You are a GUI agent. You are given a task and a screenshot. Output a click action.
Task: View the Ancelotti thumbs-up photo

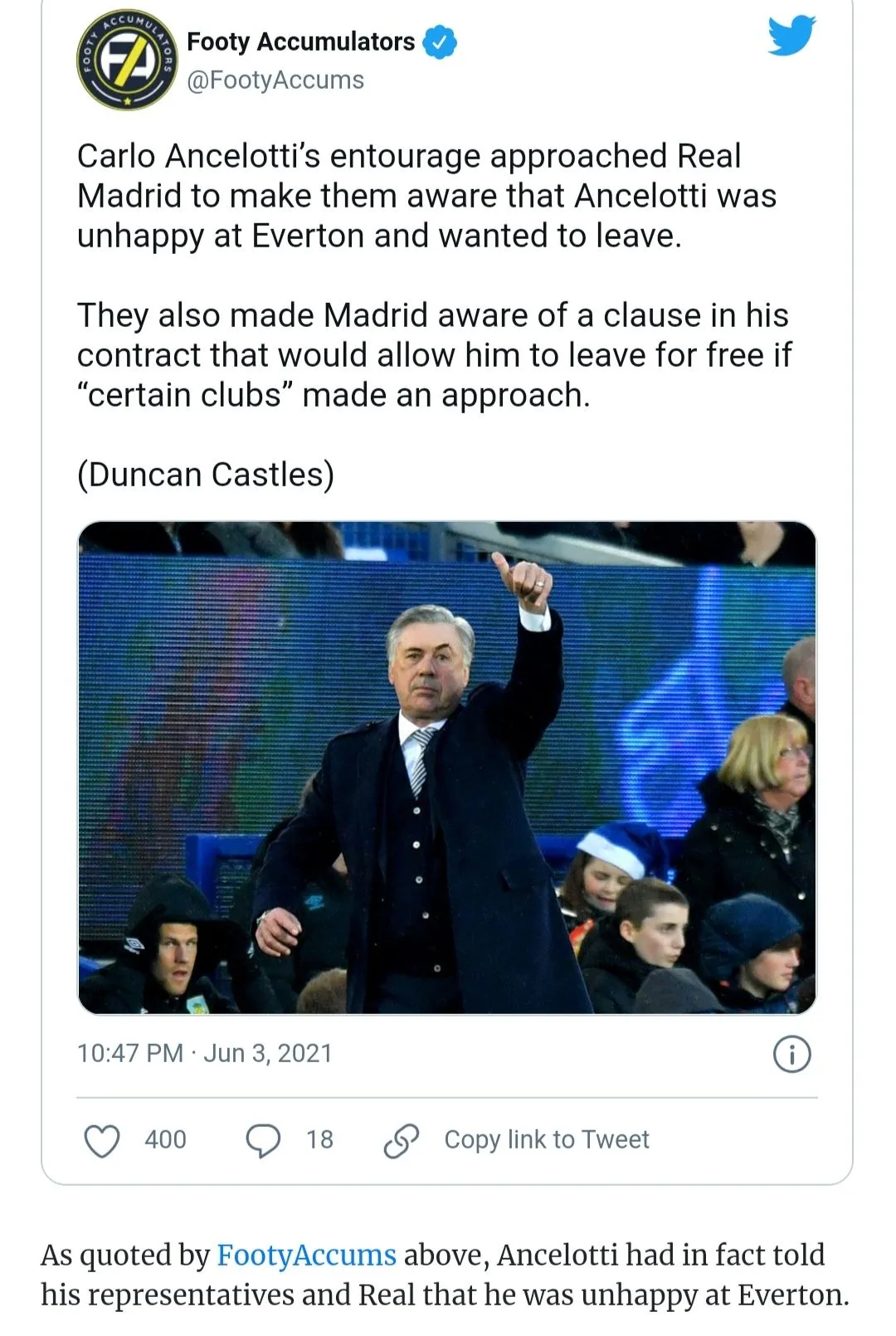click(x=446, y=767)
